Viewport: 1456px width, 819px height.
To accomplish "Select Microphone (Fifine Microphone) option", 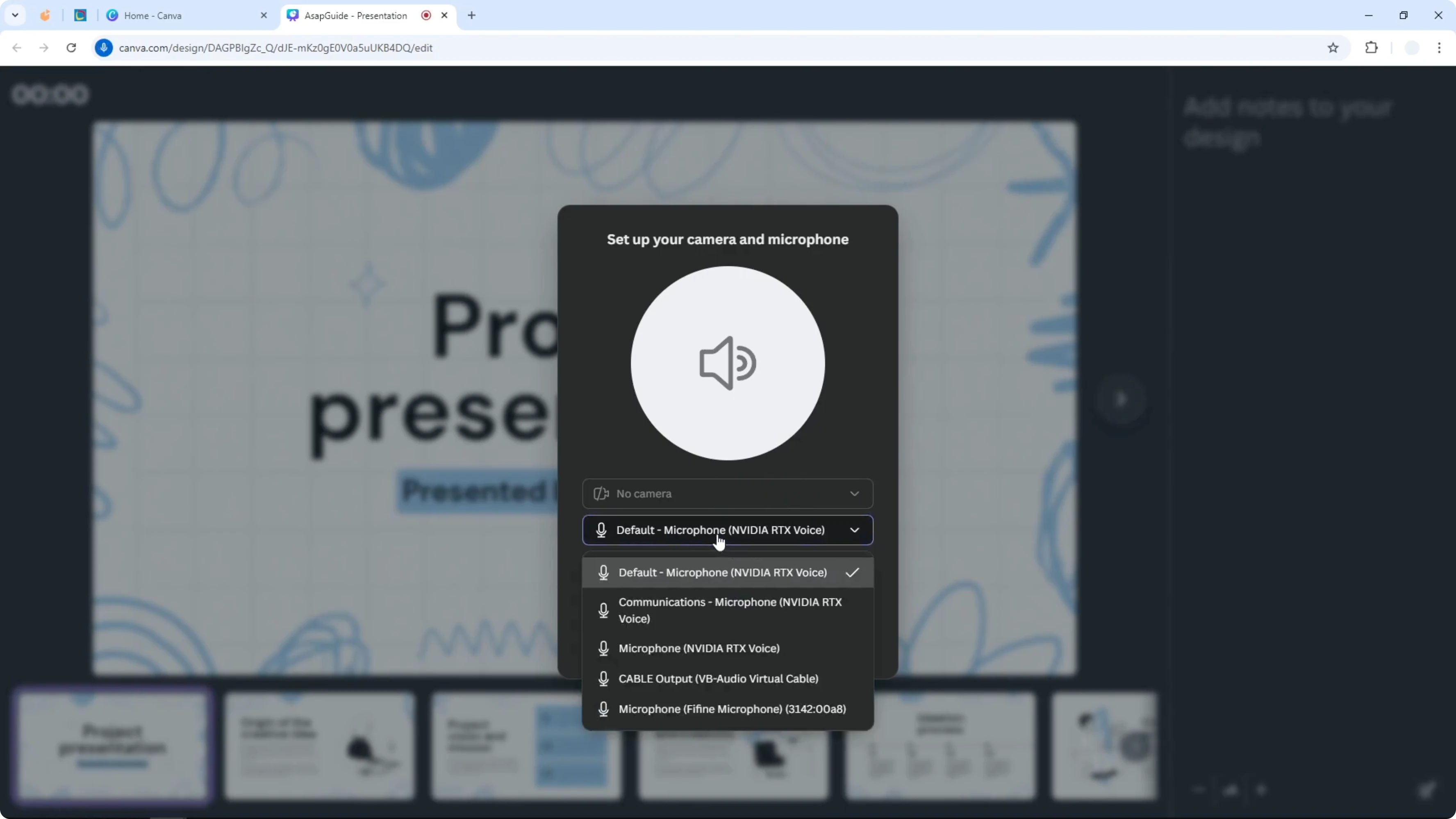I will [728, 709].
